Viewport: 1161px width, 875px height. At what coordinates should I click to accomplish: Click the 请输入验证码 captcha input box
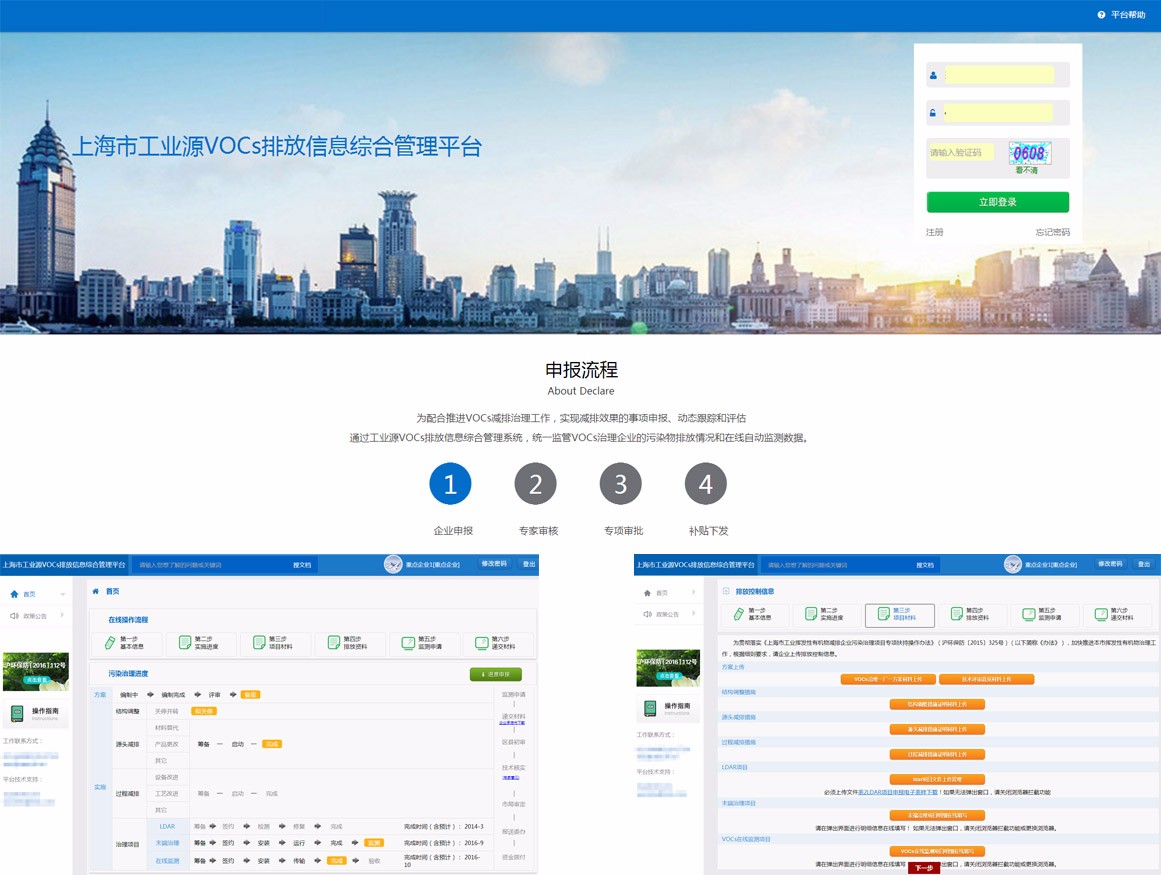click(961, 153)
